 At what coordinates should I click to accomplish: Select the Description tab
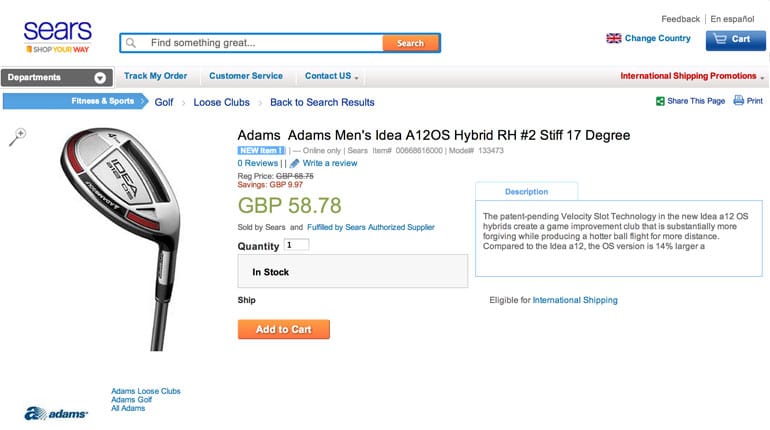click(x=526, y=191)
